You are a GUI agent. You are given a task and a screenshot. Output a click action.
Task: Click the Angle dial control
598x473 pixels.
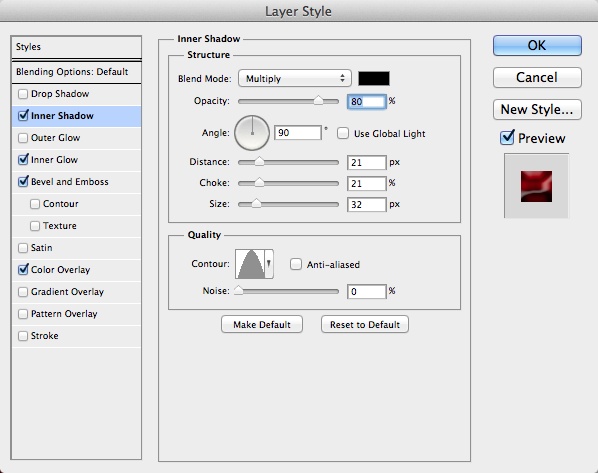click(252, 133)
